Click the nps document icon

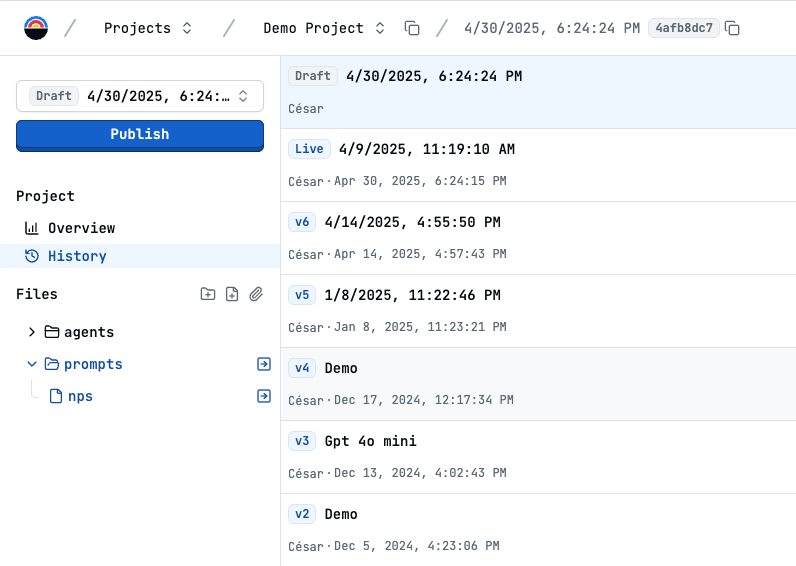coord(56,396)
